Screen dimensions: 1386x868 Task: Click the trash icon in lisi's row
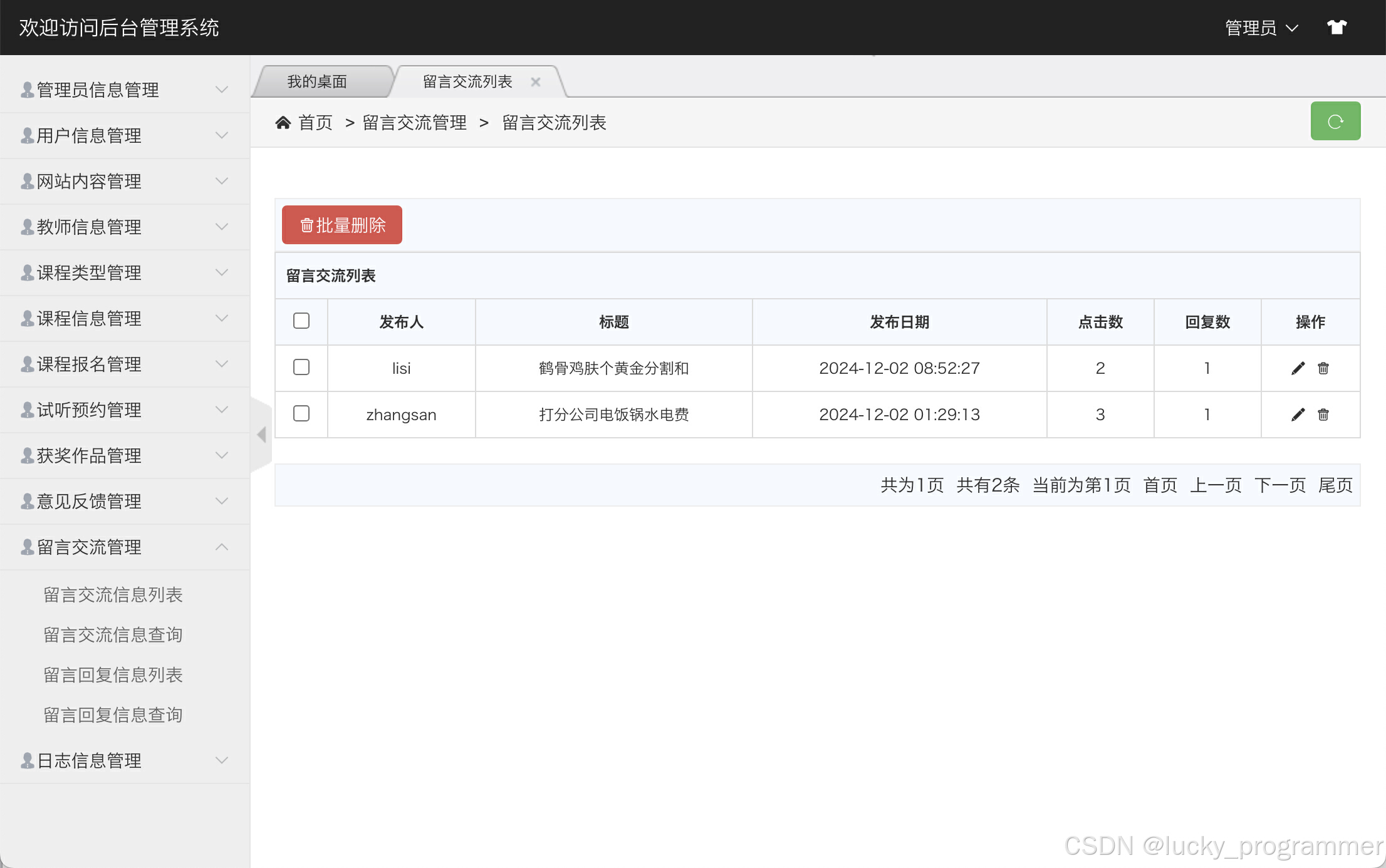point(1323,368)
